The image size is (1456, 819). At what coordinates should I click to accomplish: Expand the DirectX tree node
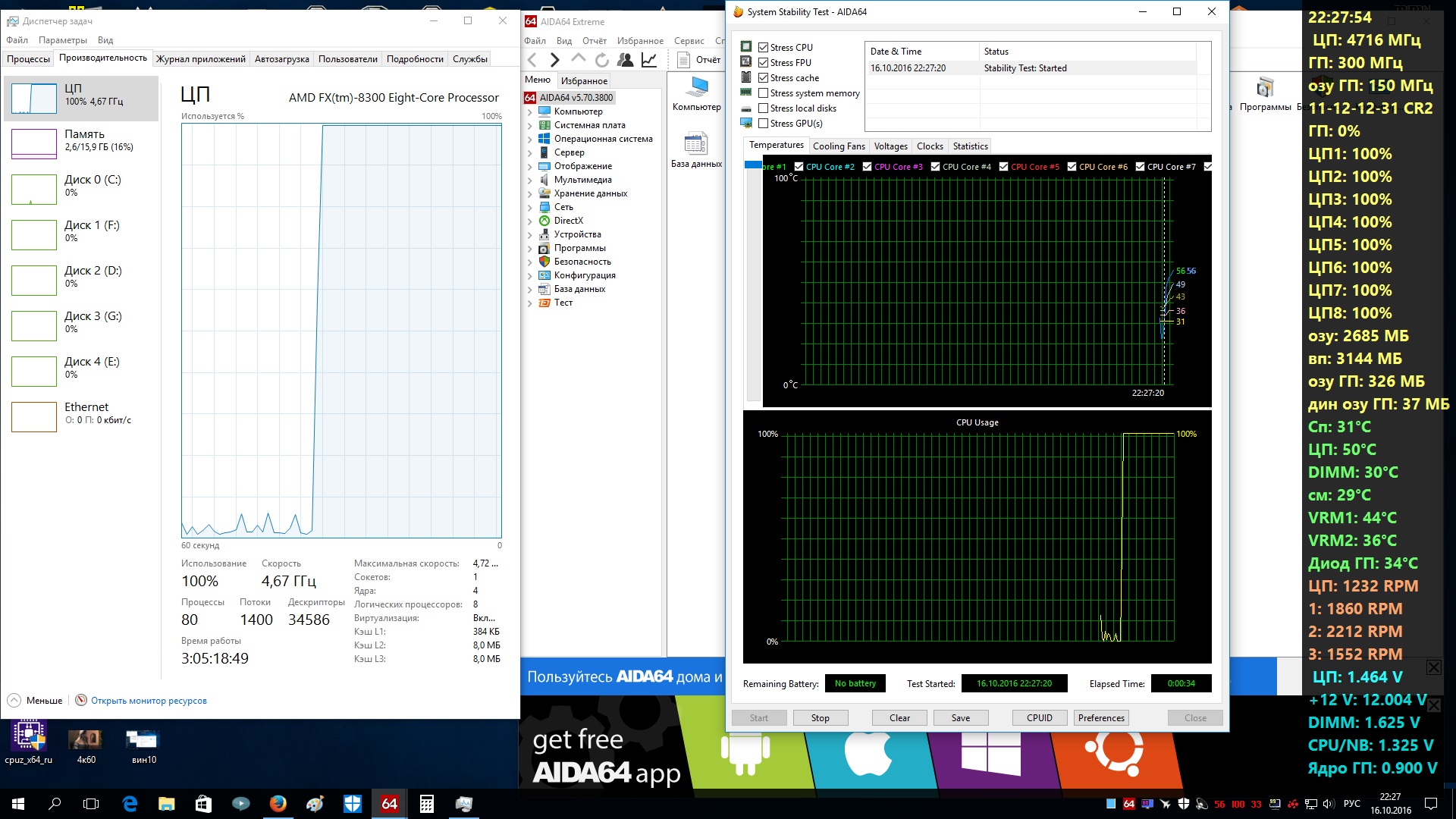coord(529,221)
